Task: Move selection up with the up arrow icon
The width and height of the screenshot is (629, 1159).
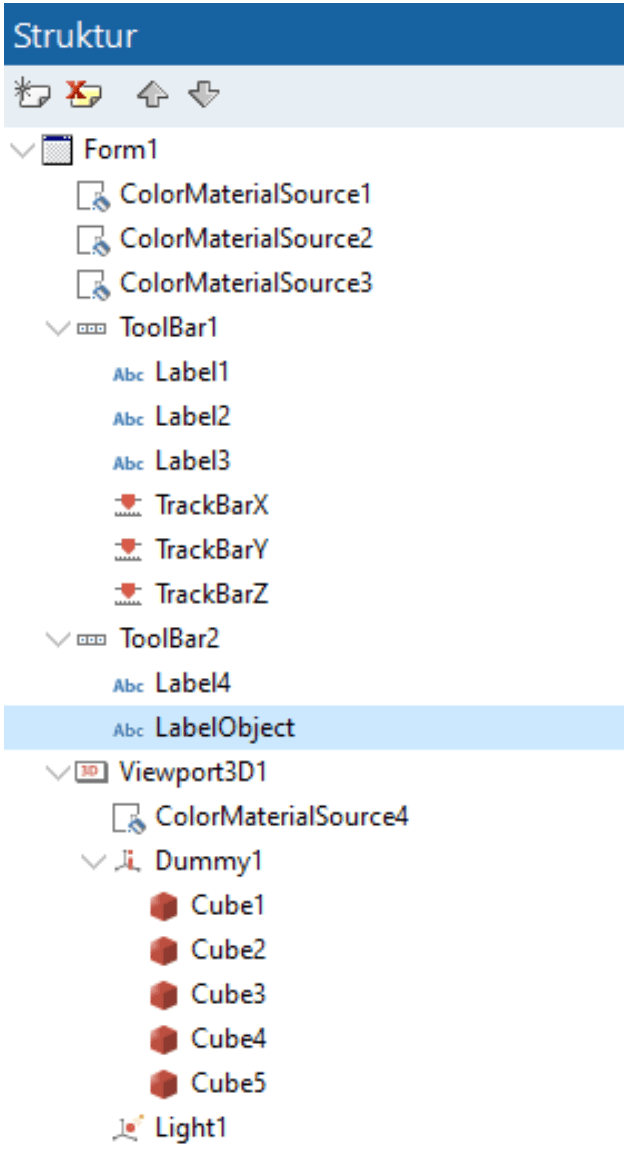Action: [152, 95]
